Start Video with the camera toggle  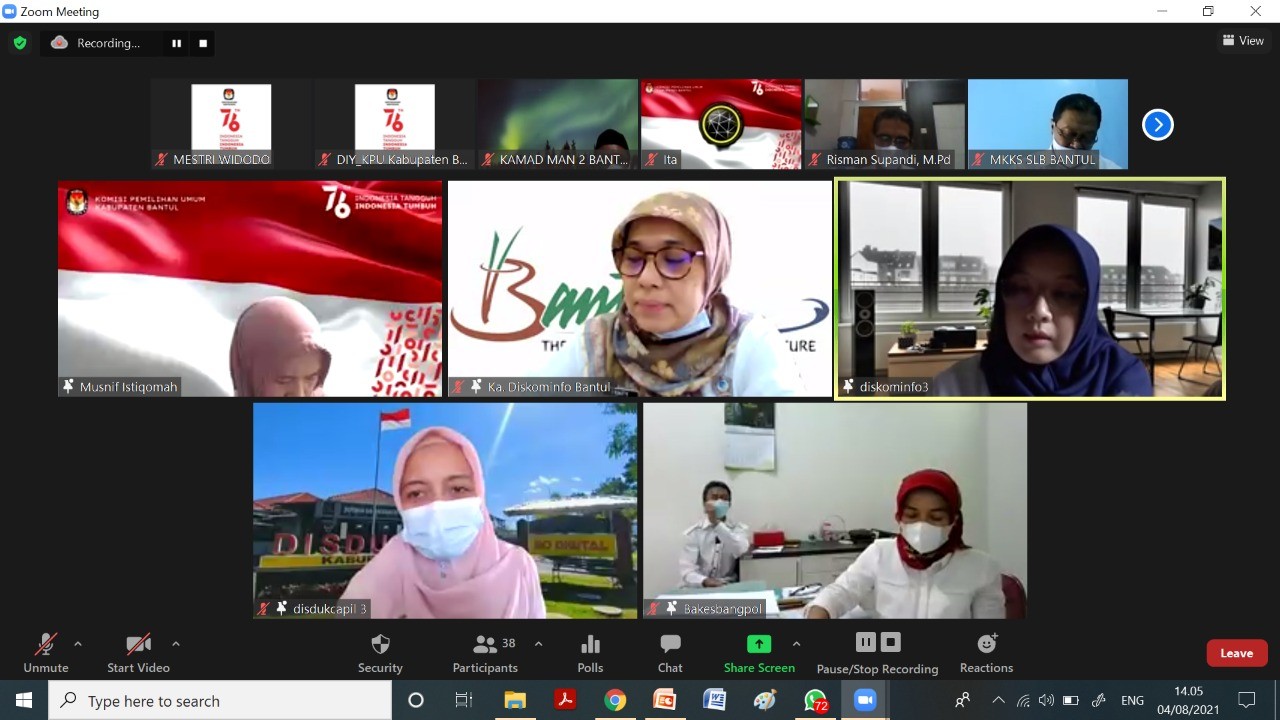pyautogui.click(x=138, y=652)
